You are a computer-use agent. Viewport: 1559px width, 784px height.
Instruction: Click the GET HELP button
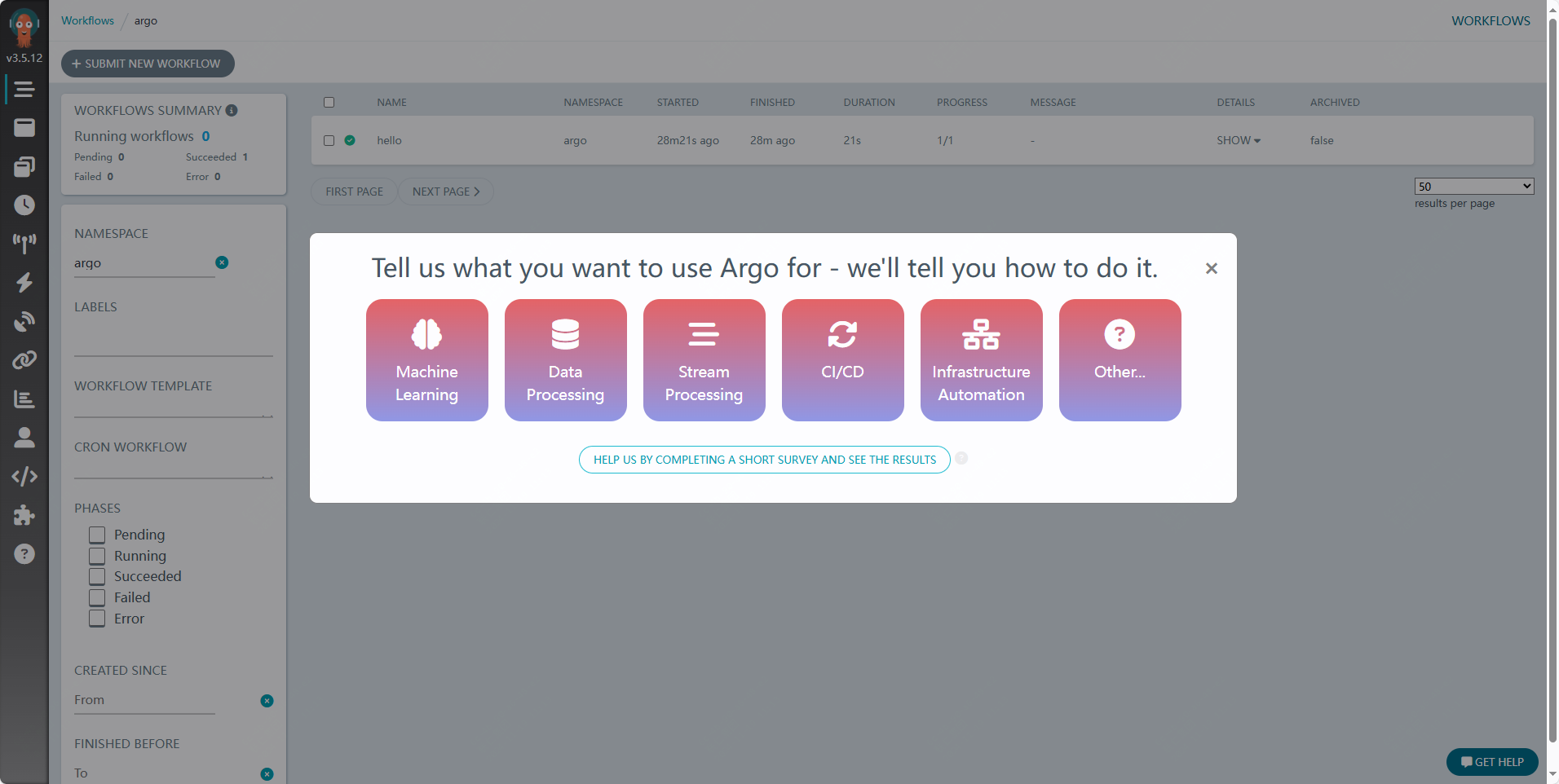point(1492,762)
